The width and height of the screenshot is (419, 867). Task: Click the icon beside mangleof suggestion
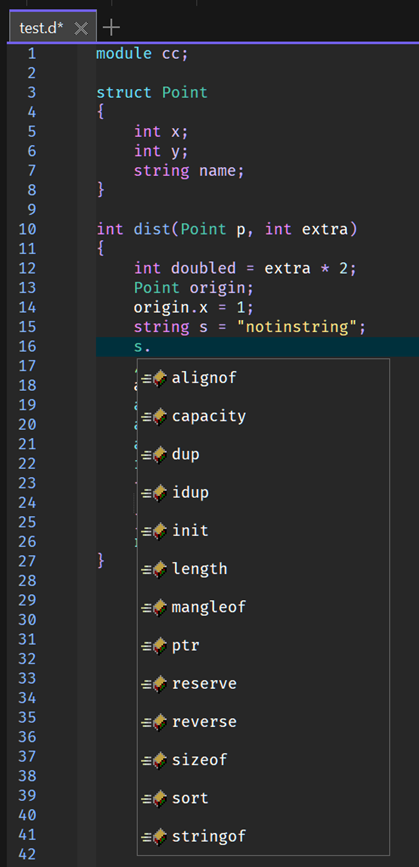click(x=154, y=607)
